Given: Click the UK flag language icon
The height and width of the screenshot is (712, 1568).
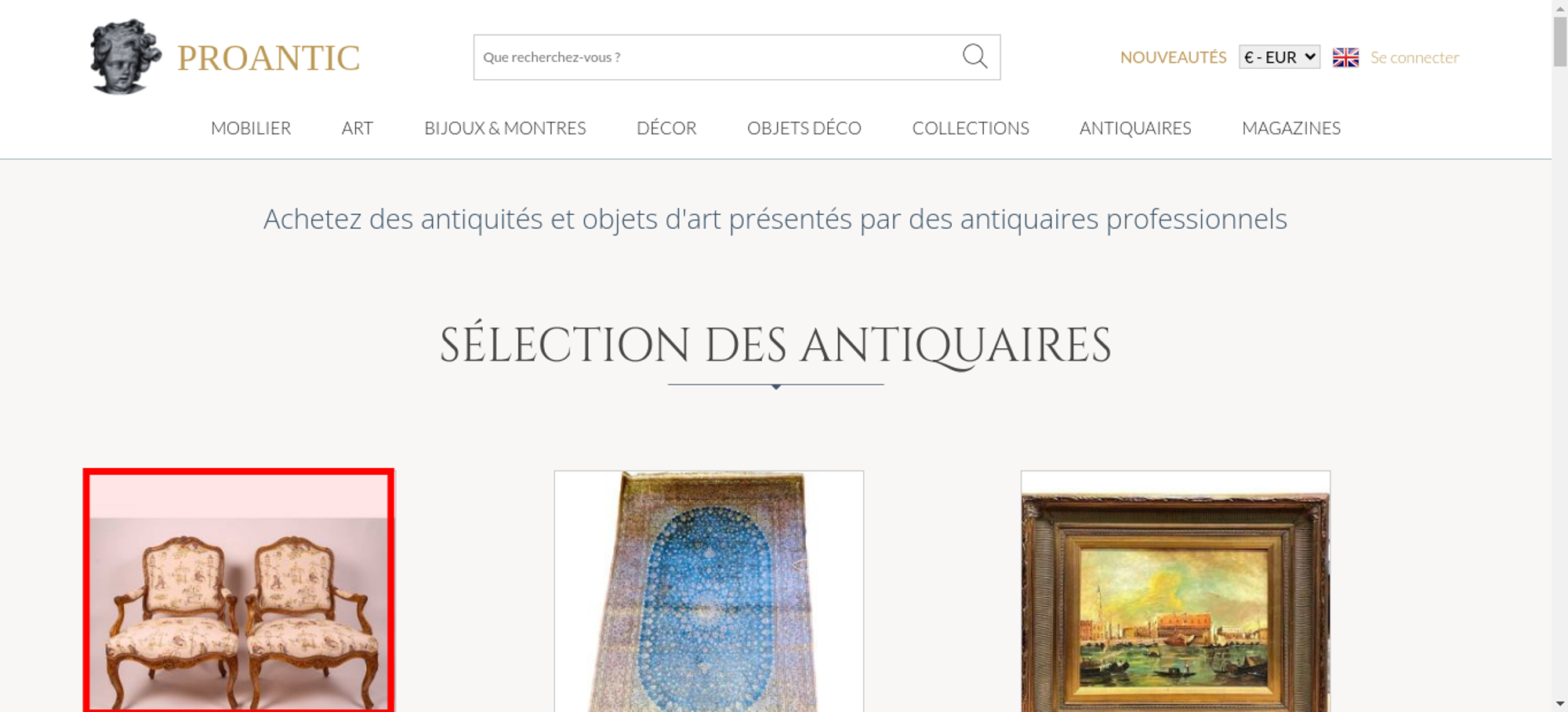Looking at the screenshot, I should pos(1345,57).
